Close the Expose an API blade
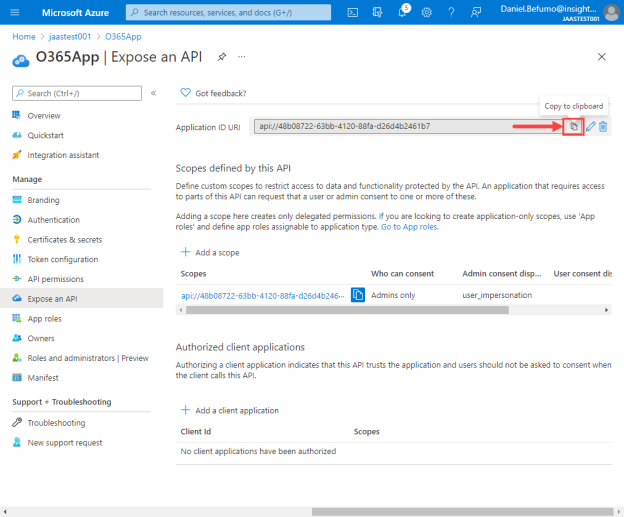The height and width of the screenshot is (517, 624). click(601, 57)
